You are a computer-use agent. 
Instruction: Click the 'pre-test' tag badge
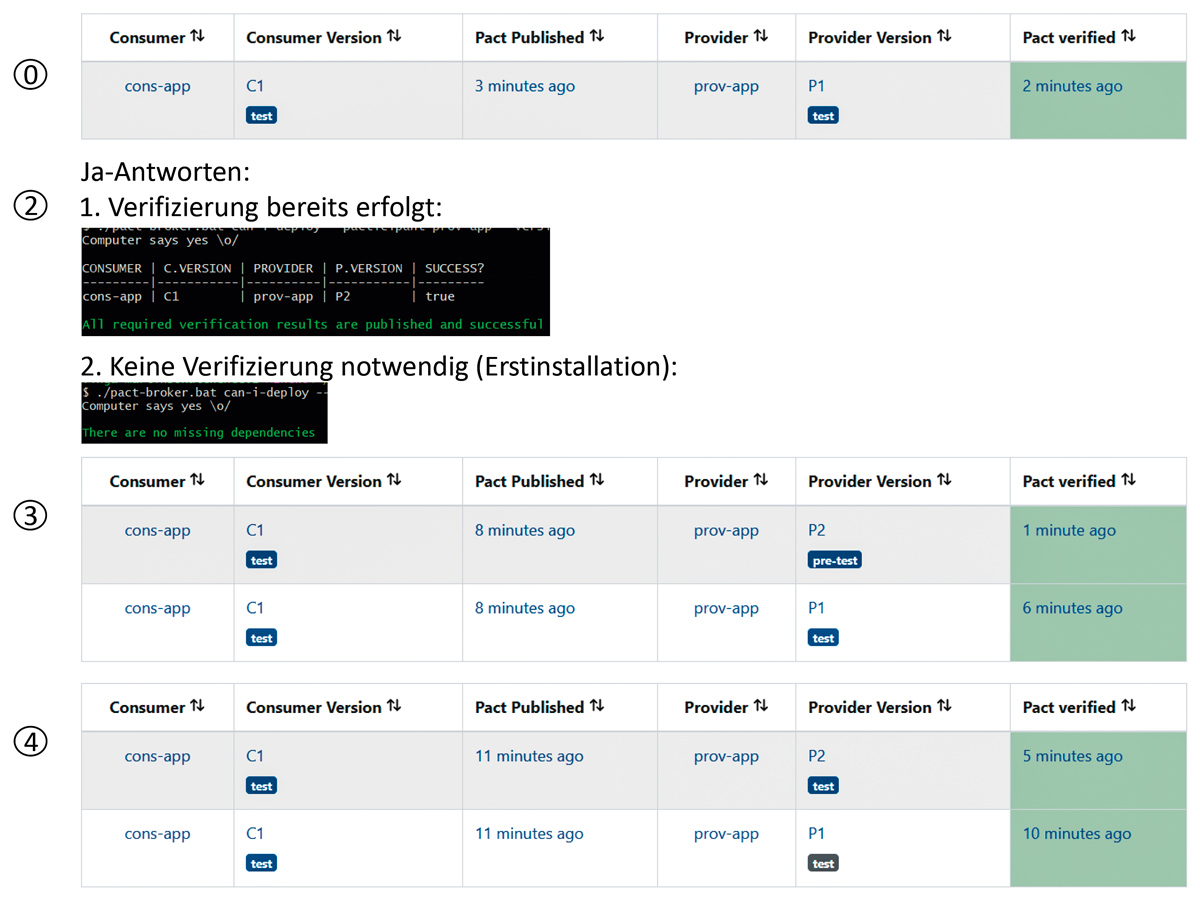835,561
